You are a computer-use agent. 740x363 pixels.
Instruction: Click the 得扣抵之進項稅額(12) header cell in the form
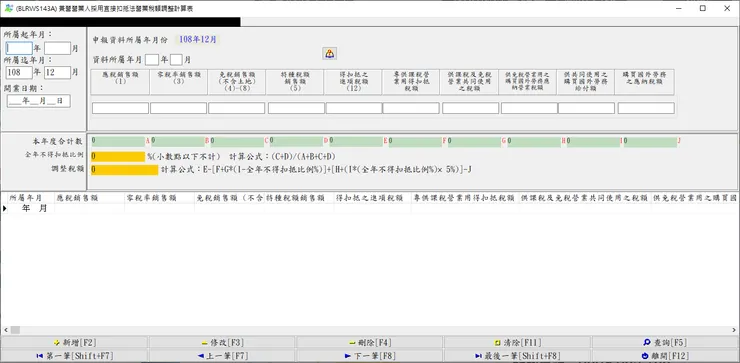point(353,82)
